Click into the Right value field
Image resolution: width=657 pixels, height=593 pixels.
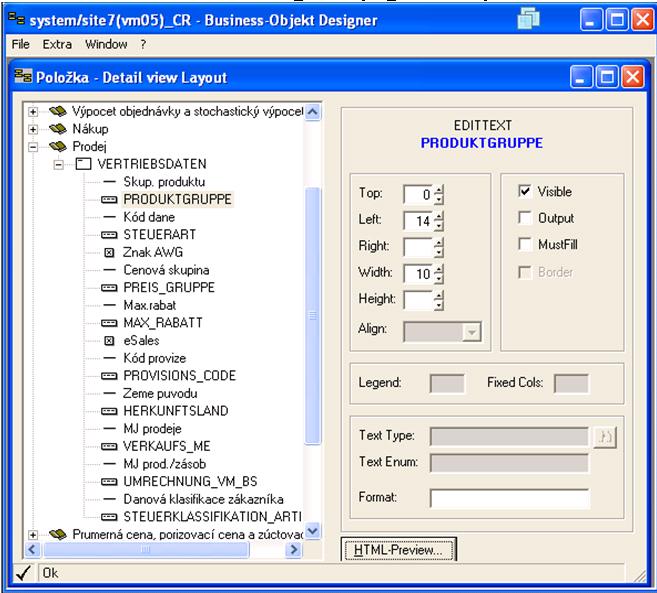point(418,247)
